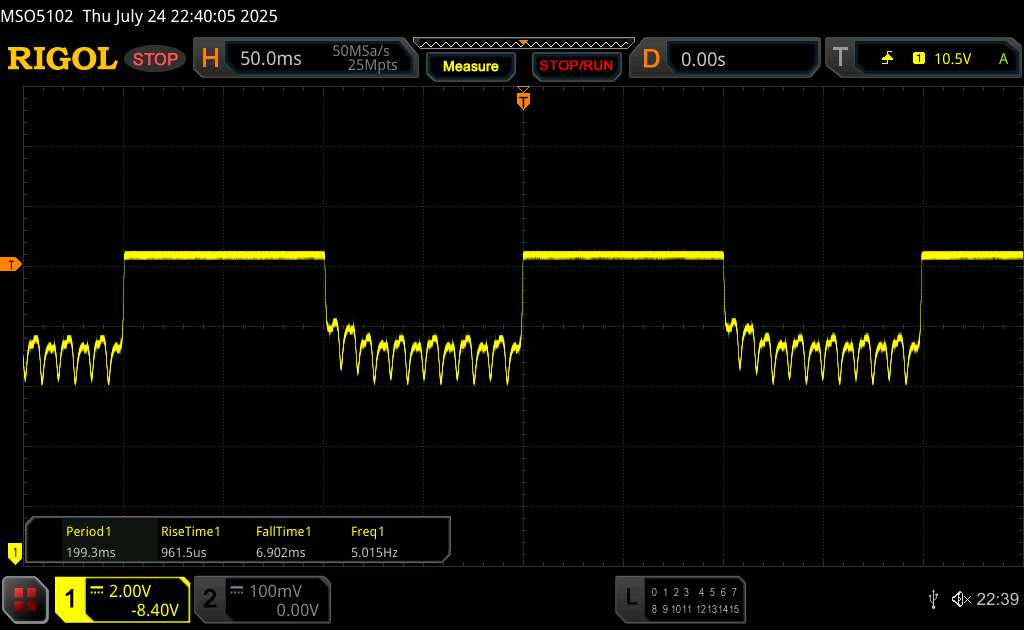Toggle the muted speaker sound icon

959,598
